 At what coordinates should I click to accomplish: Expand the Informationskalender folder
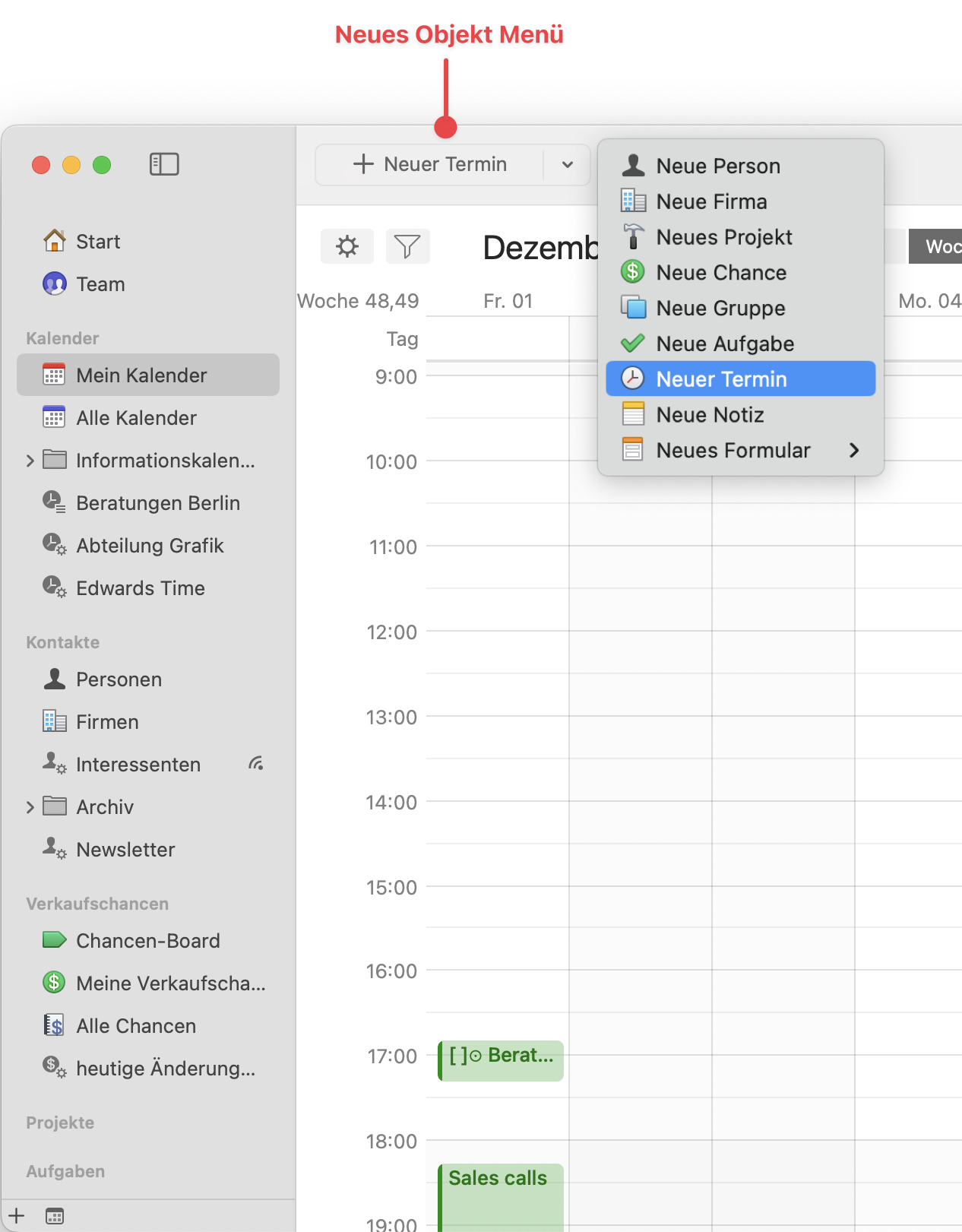tap(30, 461)
